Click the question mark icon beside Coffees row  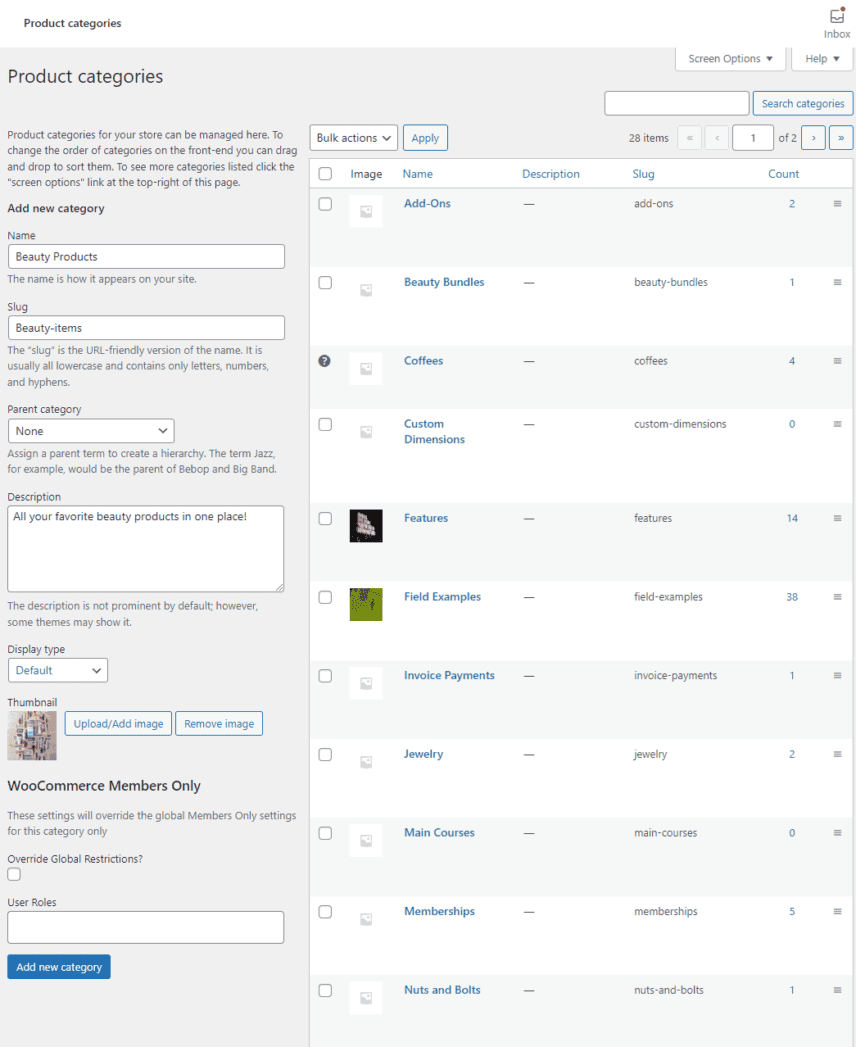point(324,361)
